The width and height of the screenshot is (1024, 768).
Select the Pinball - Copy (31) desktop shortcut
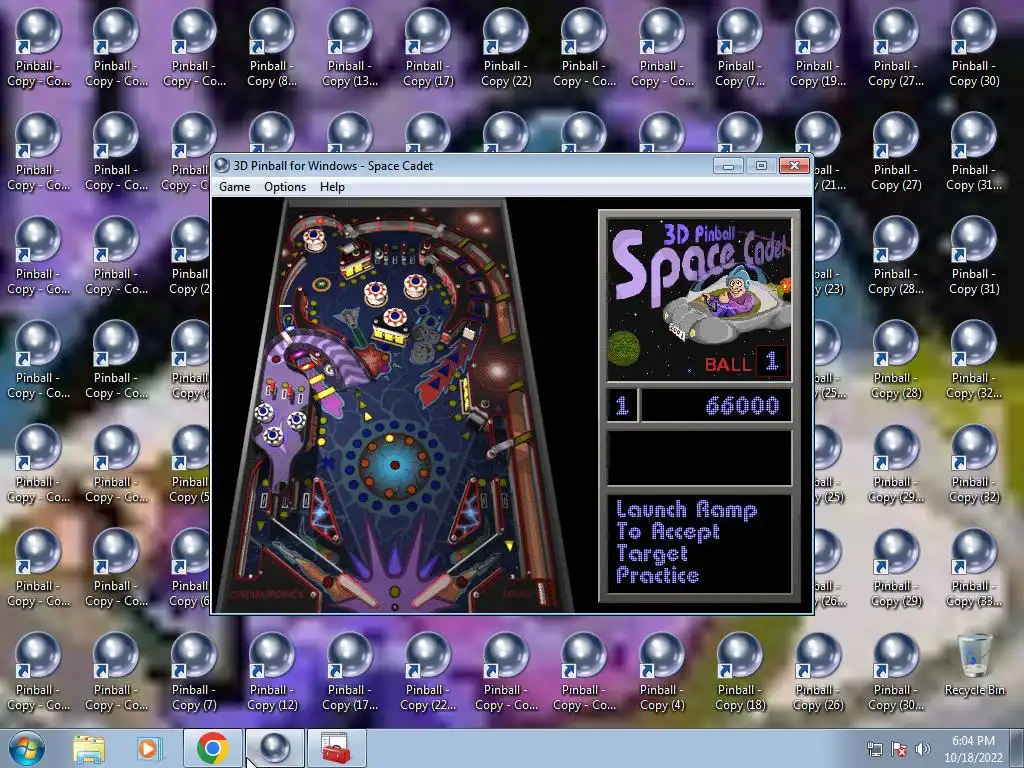pyautogui.click(x=974, y=255)
